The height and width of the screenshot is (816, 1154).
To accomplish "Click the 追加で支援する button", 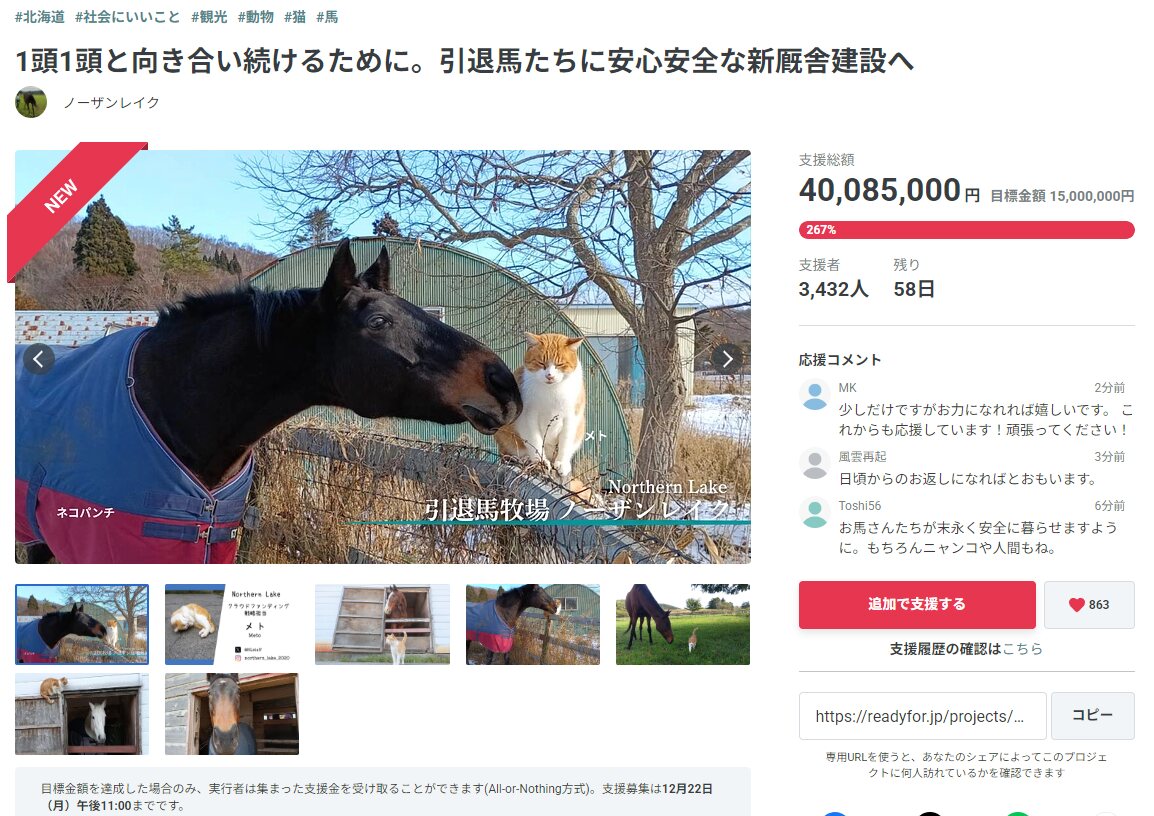I will [917, 605].
